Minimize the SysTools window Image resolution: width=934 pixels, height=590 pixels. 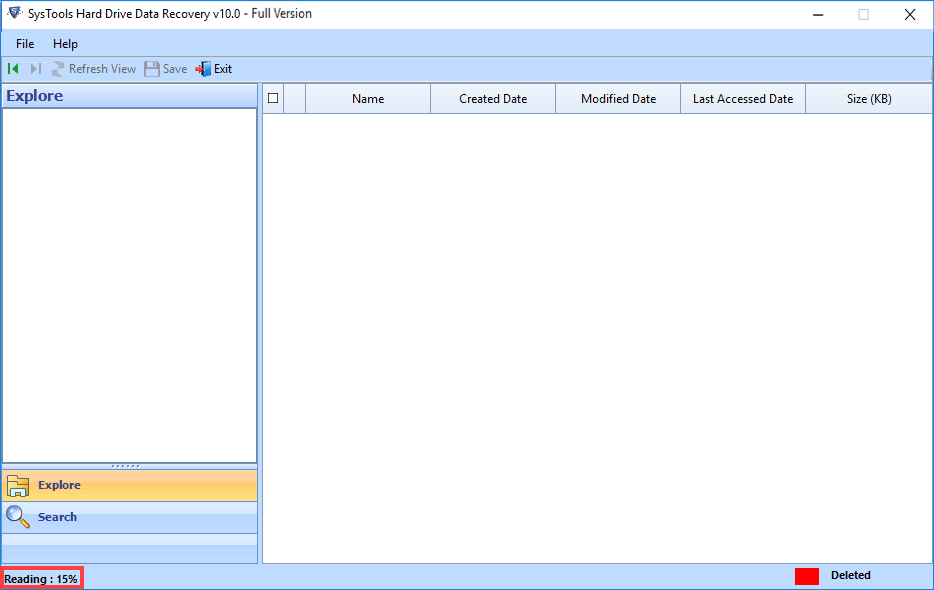point(818,14)
